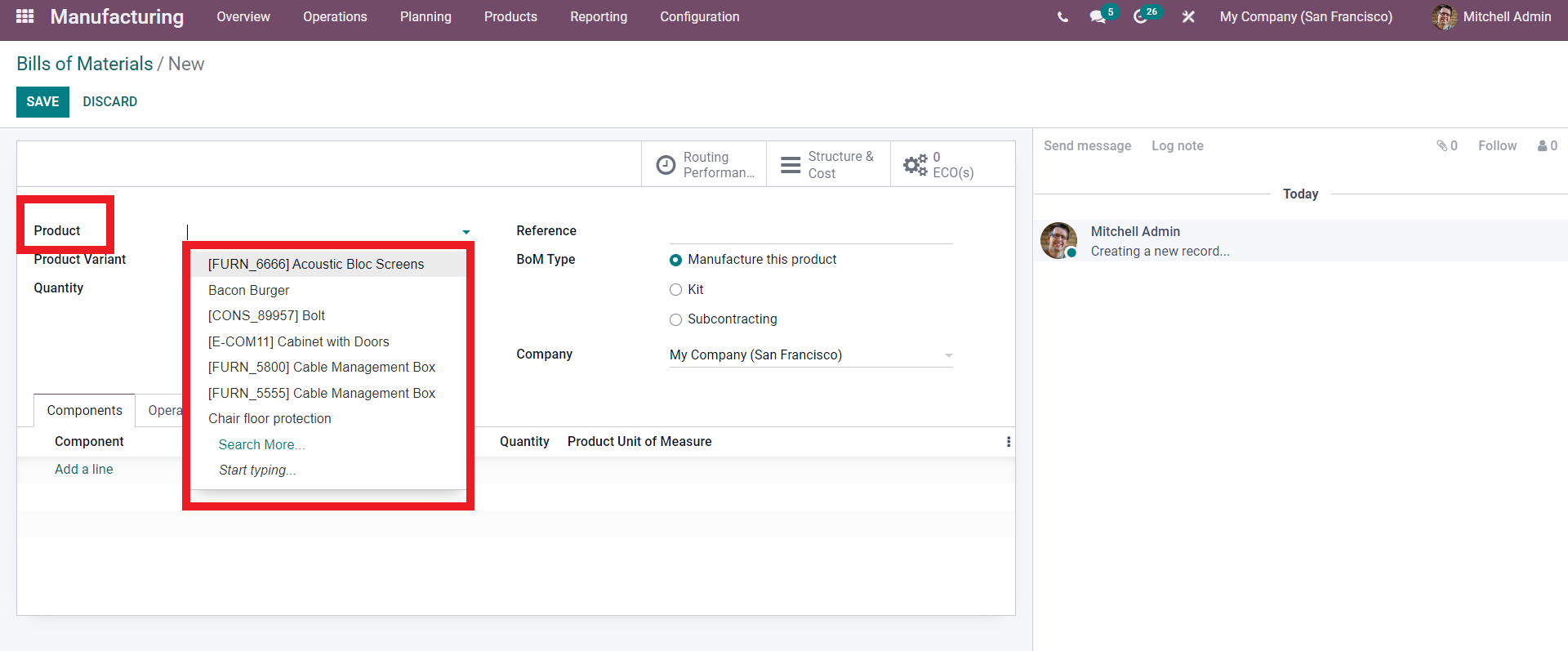Open the Overview menu
This screenshot has height=651, width=1568.
243,16
